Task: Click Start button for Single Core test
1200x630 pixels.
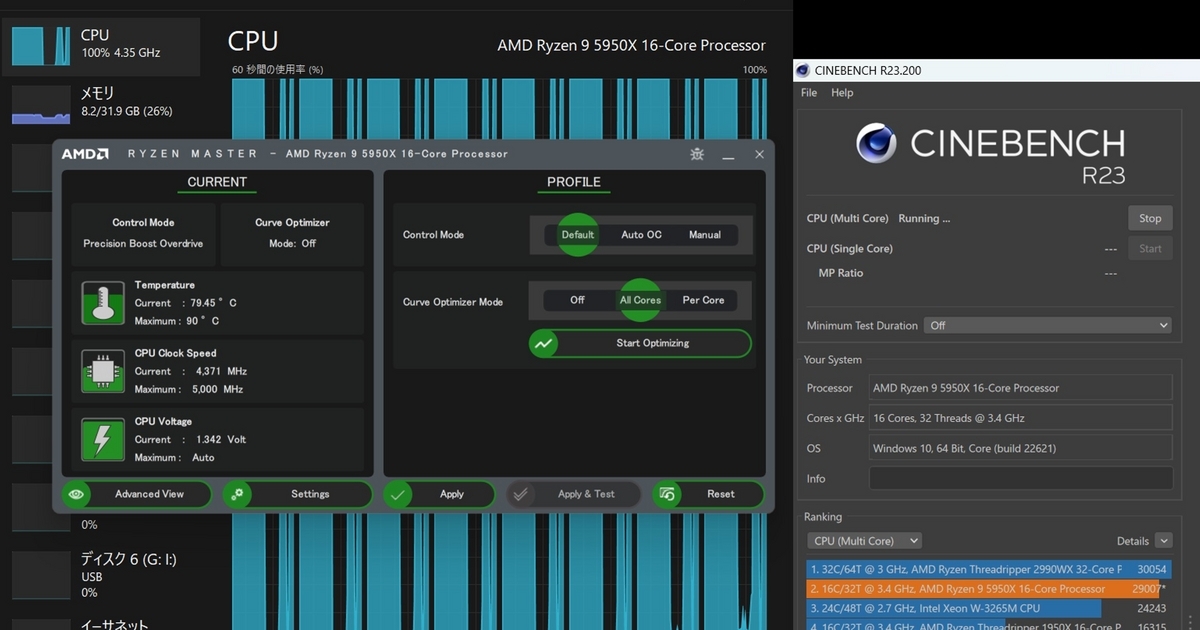Action: (1150, 248)
